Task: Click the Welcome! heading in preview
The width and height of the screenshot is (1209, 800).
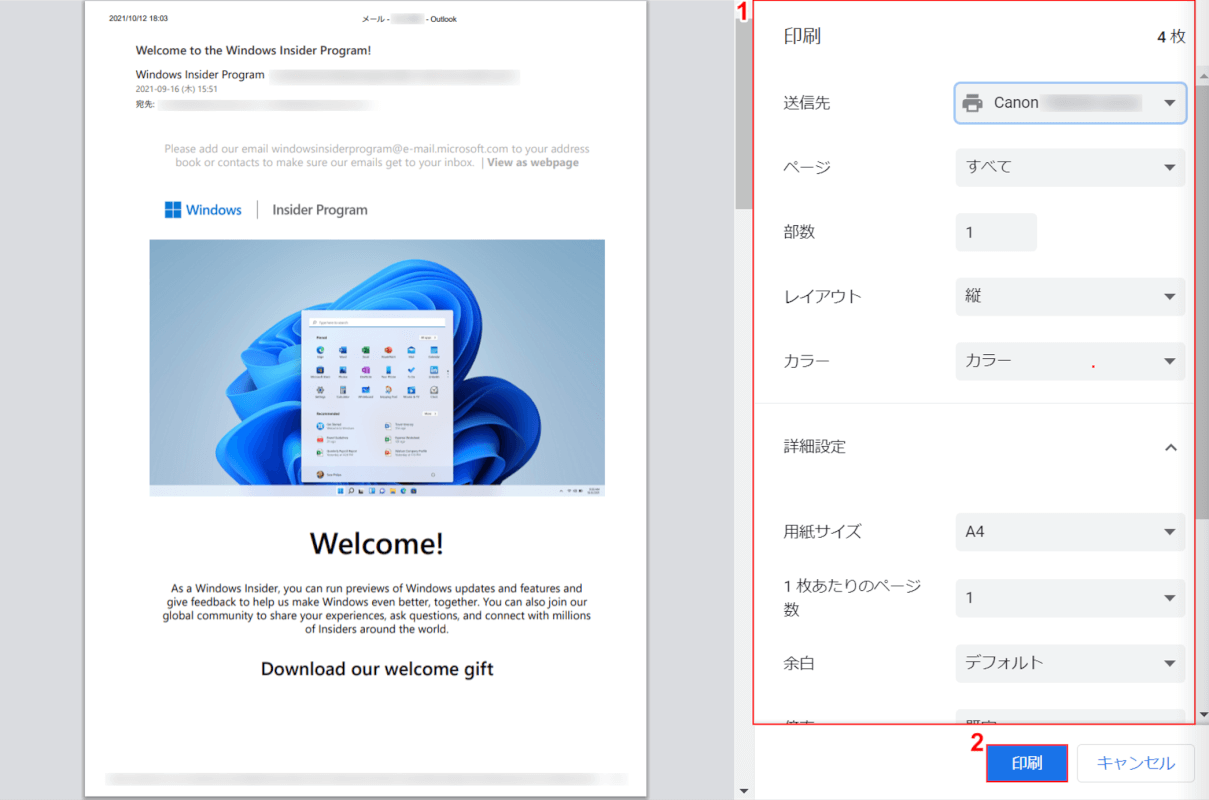Action: tap(377, 543)
